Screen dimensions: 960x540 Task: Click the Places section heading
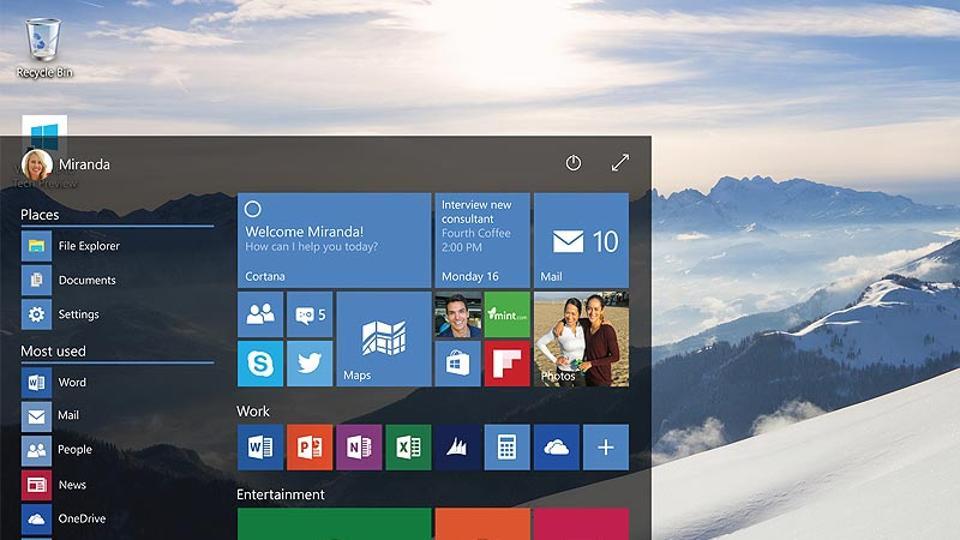[40, 215]
